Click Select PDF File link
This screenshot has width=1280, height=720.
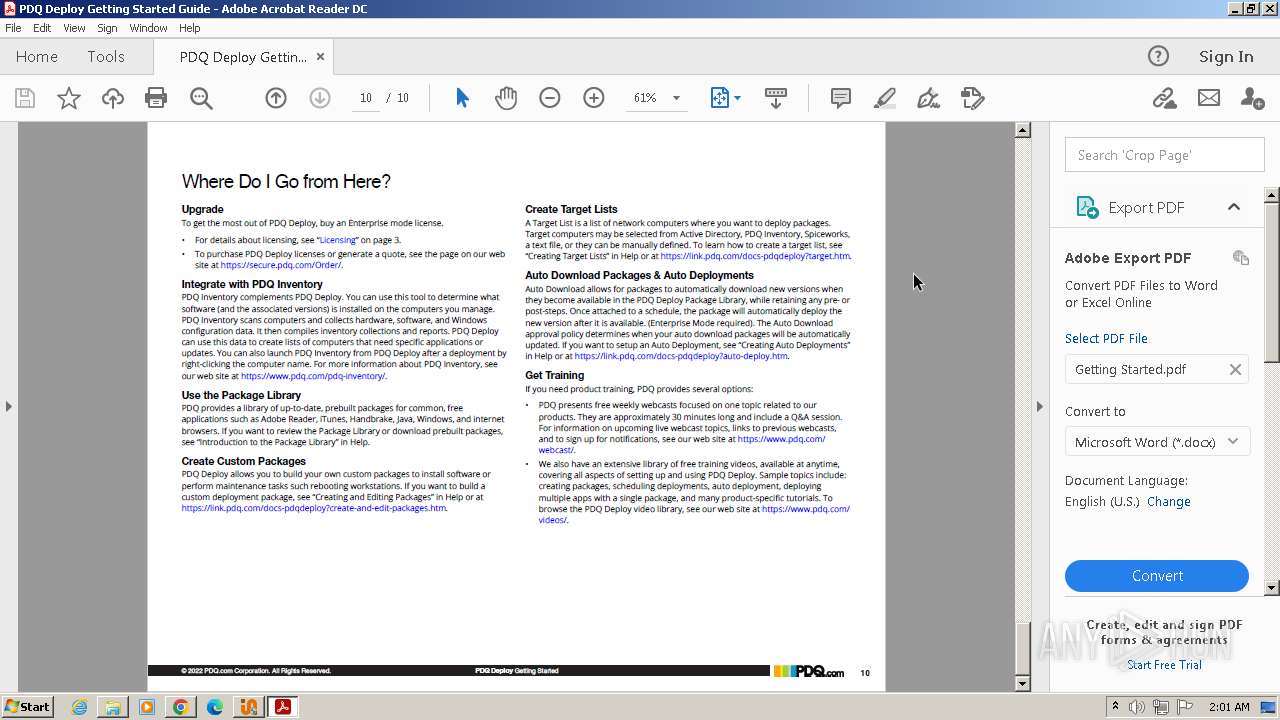tap(1106, 339)
